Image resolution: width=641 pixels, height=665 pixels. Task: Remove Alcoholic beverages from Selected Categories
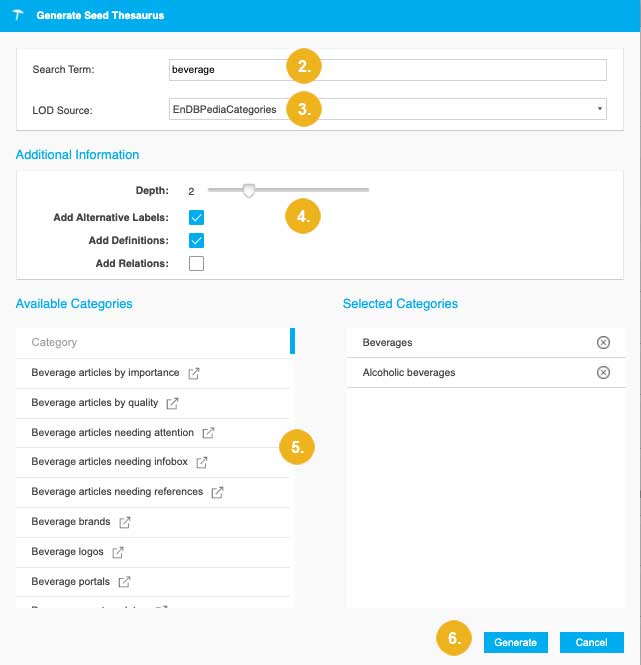pos(603,373)
